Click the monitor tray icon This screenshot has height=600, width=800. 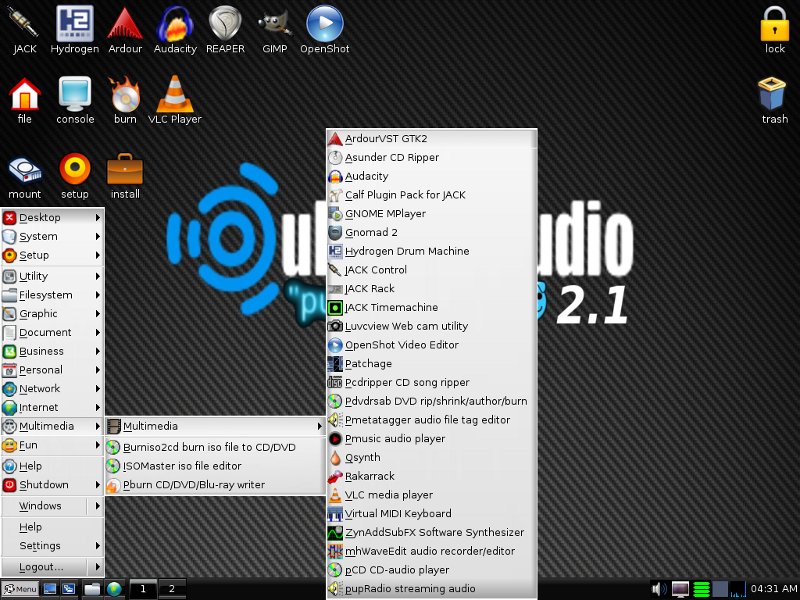pos(680,589)
